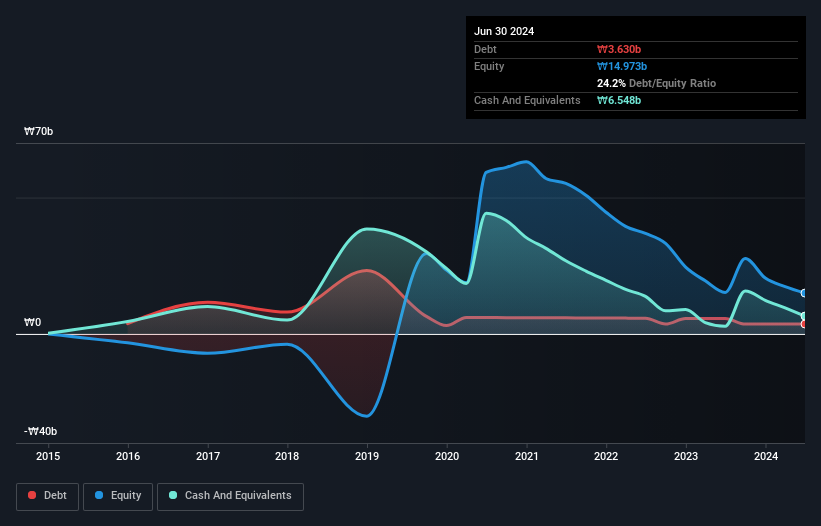Click Cash And Equivalents label in tooltip
The height and width of the screenshot is (526, 821).
[527, 100]
